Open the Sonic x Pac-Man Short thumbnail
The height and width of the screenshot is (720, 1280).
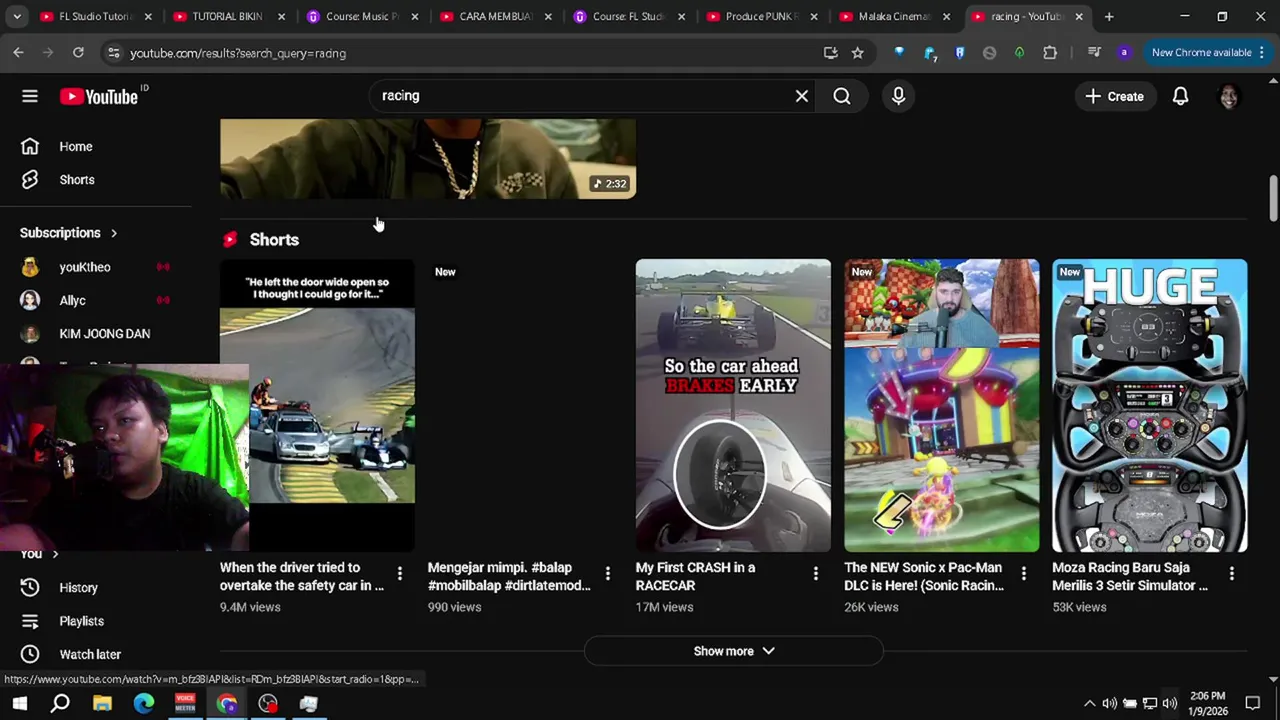click(x=941, y=405)
